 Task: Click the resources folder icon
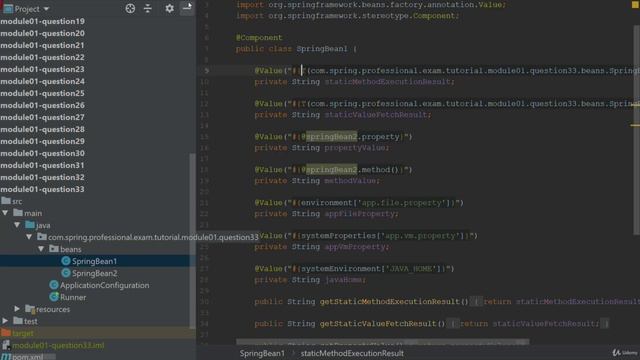pos(30,309)
